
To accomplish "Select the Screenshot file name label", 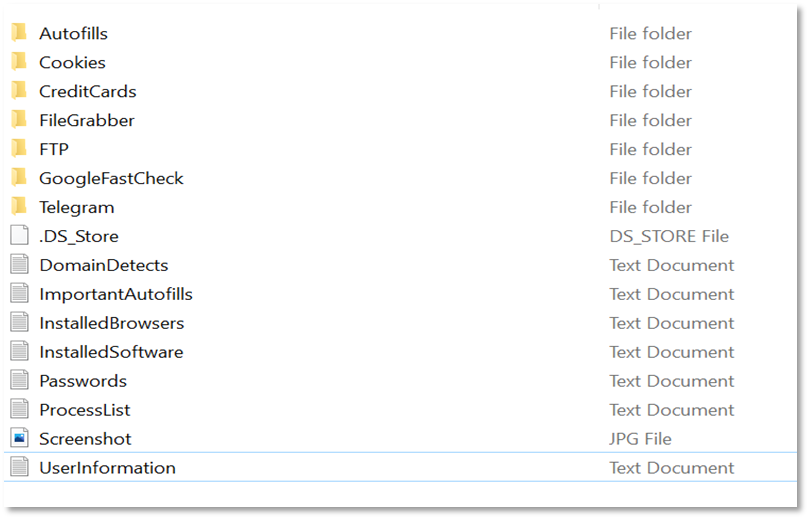I will coord(85,438).
